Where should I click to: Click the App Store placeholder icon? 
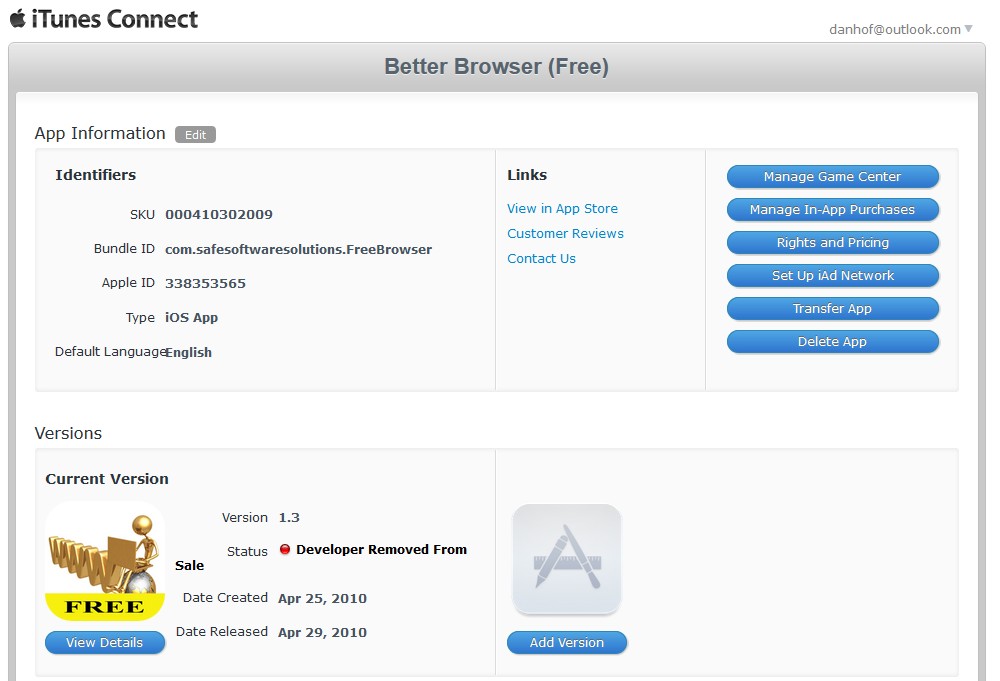[x=566, y=559]
